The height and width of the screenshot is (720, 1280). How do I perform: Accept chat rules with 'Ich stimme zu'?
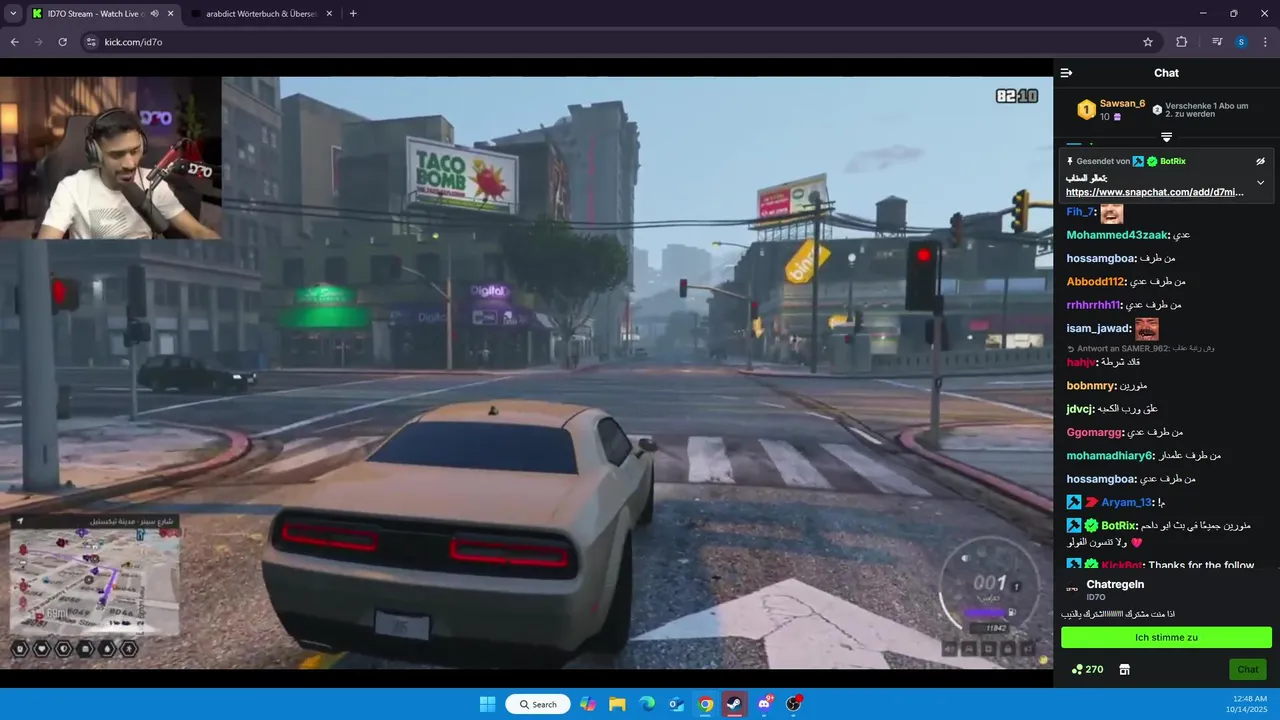point(1166,637)
